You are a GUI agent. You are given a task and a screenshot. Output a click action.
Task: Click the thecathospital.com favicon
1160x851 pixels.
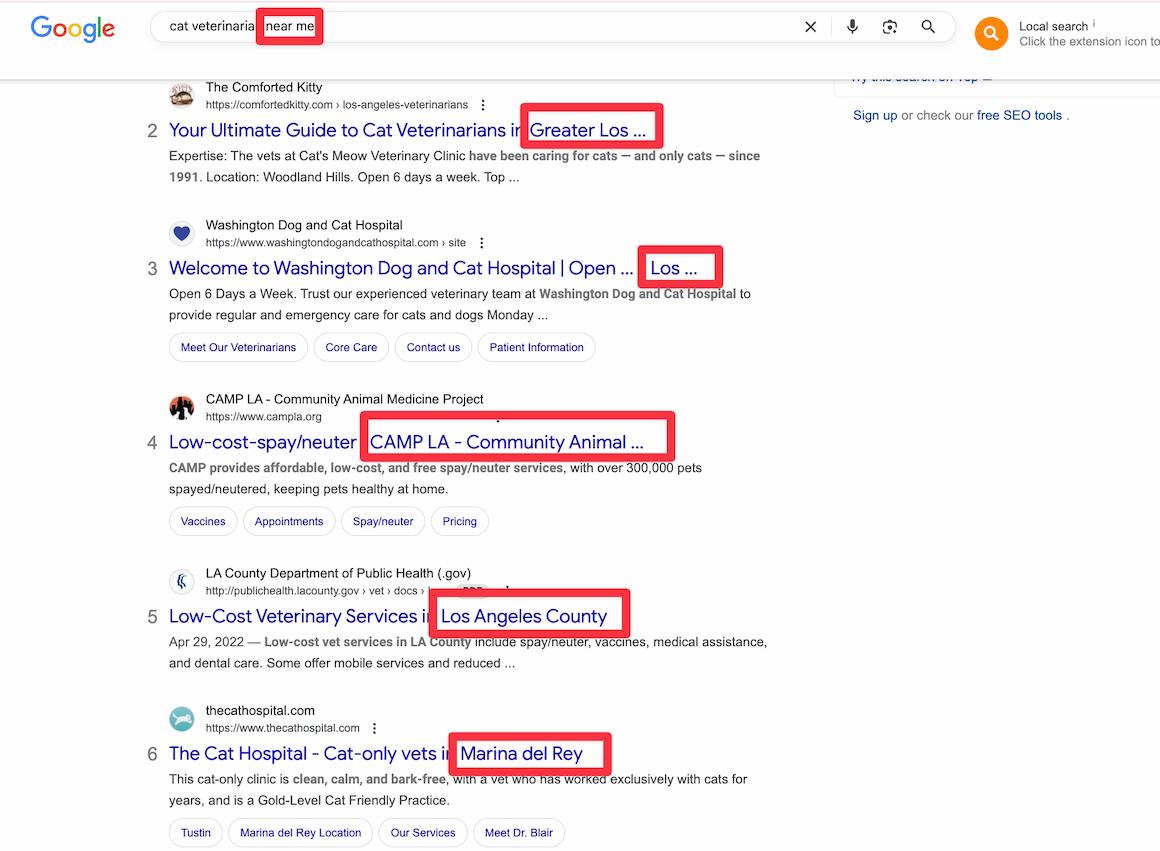181,719
